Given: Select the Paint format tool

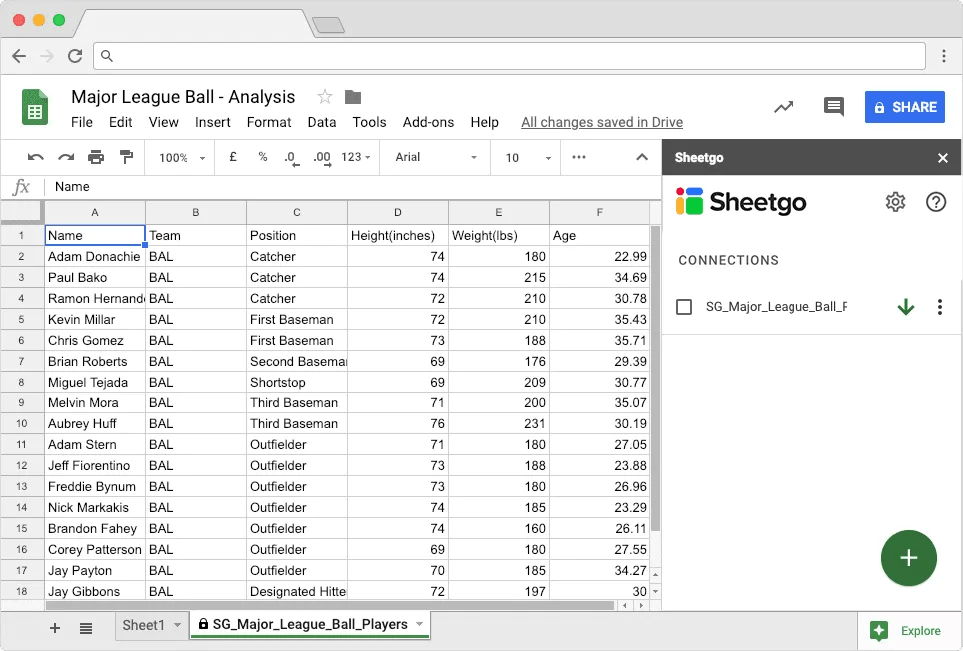Looking at the screenshot, I should 124,157.
